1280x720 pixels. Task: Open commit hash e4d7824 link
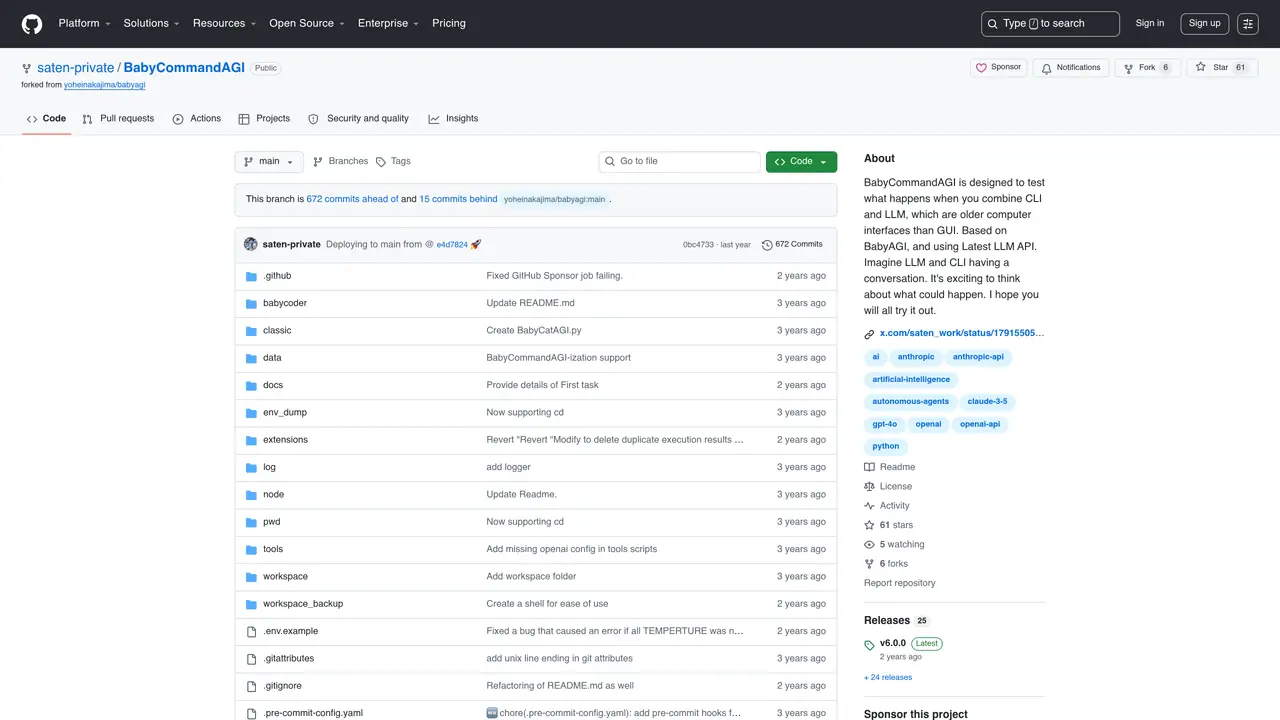coord(452,245)
